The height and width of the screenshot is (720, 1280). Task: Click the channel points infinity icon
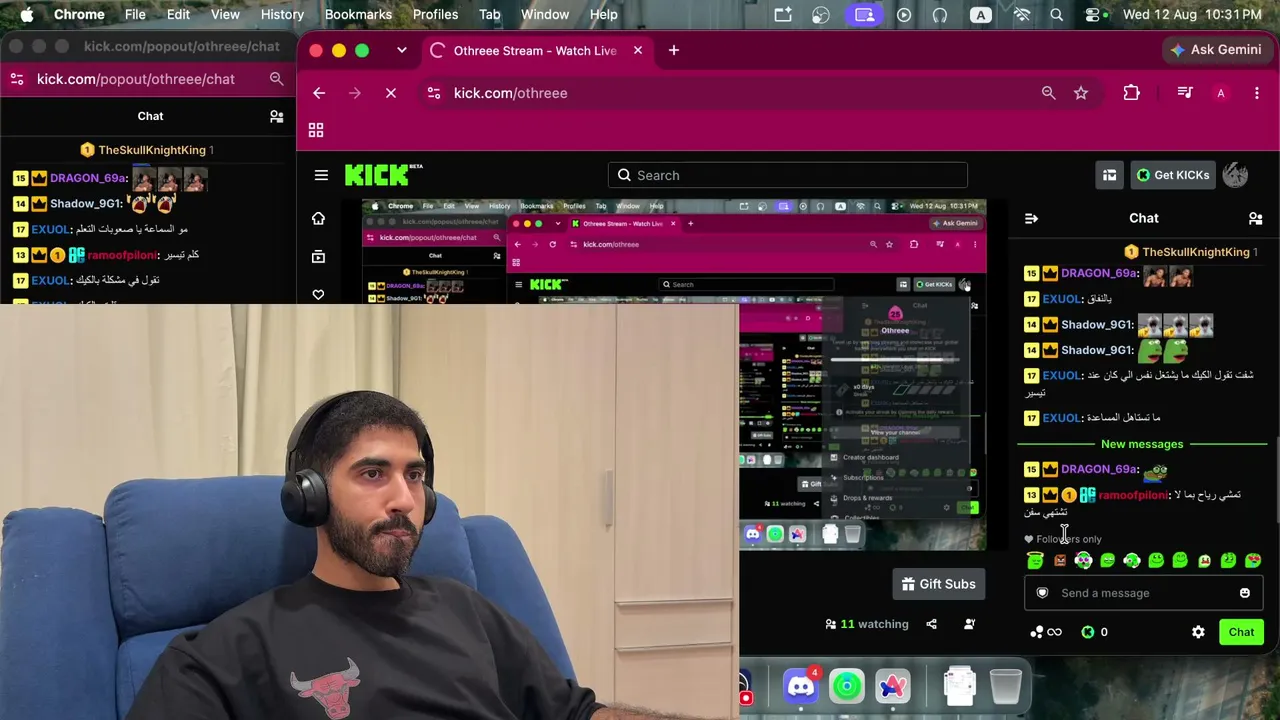(1046, 632)
